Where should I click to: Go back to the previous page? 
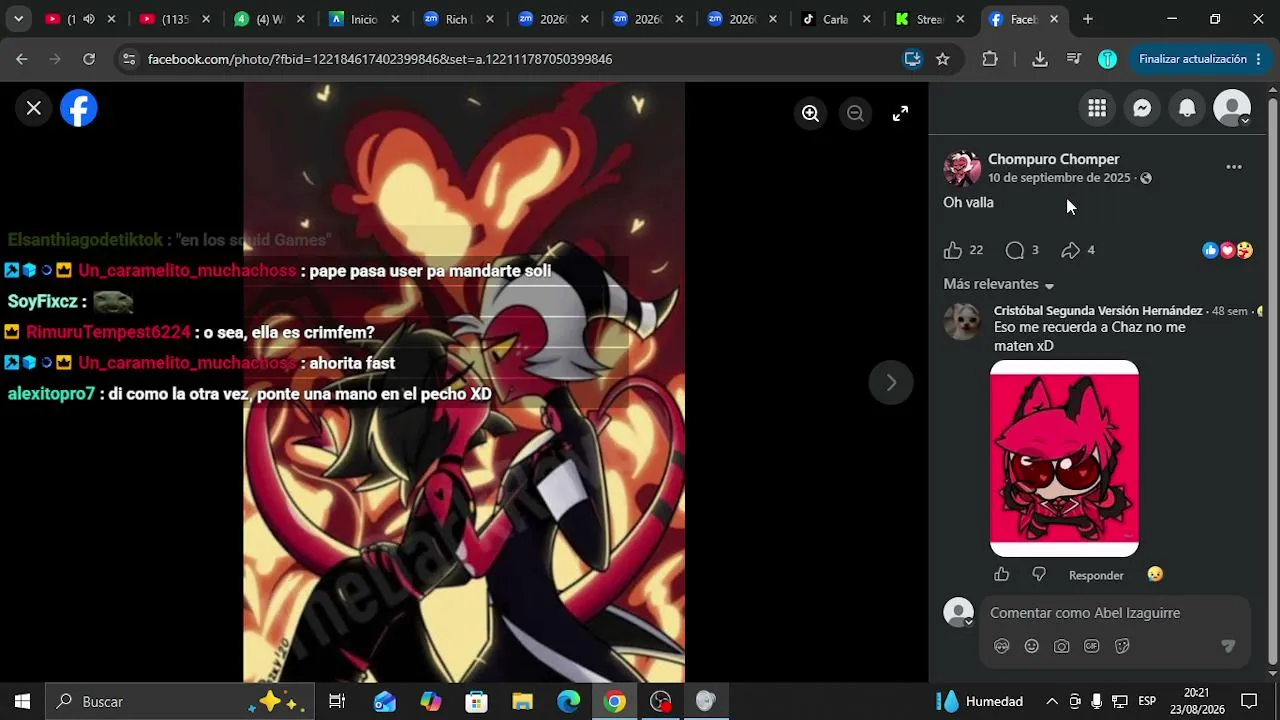(x=22, y=59)
